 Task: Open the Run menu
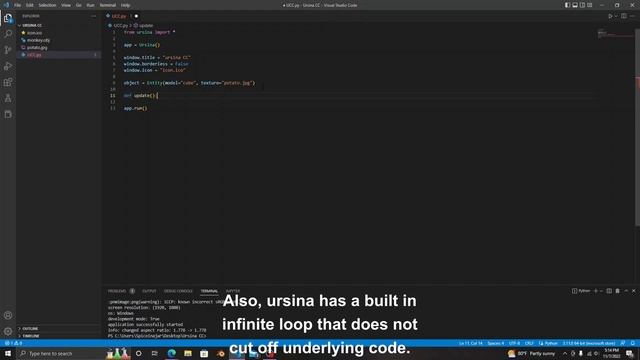point(90,5)
